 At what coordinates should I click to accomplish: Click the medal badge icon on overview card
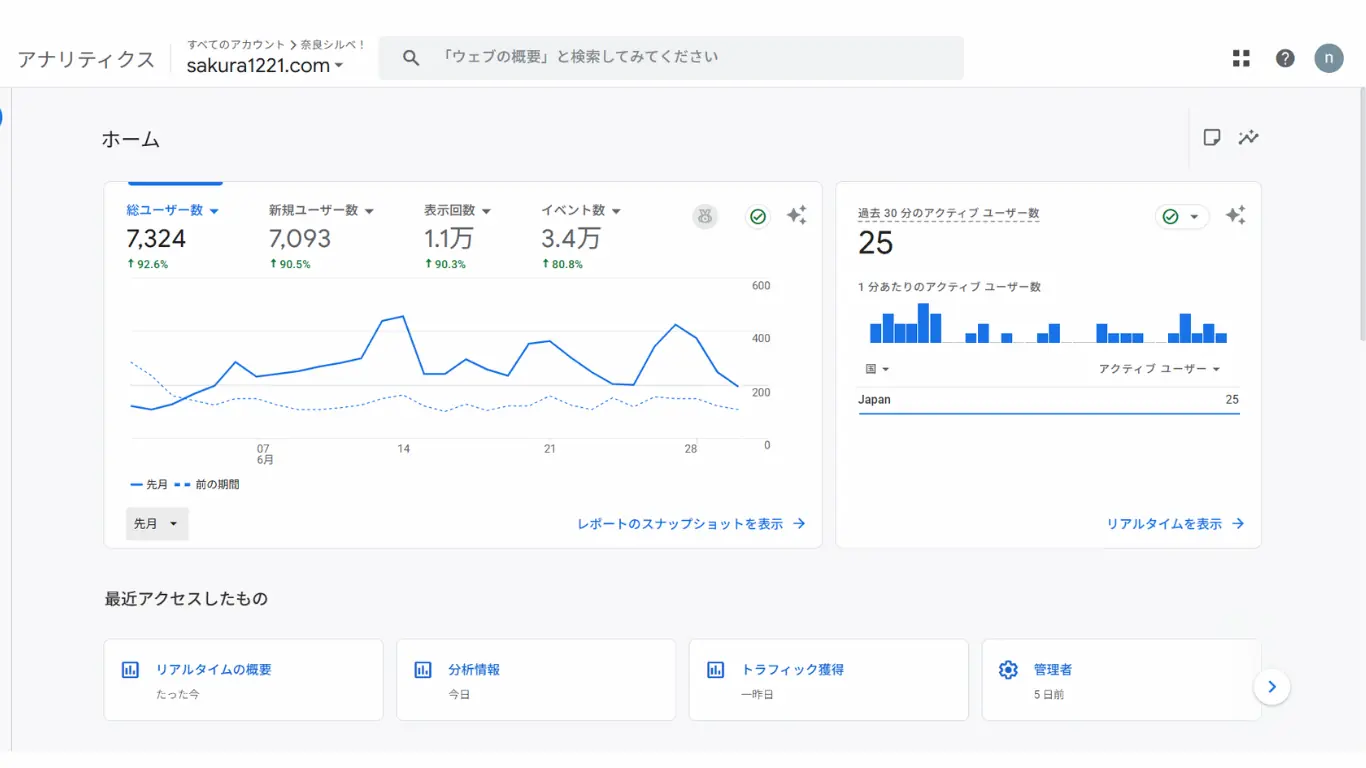click(705, 216)
